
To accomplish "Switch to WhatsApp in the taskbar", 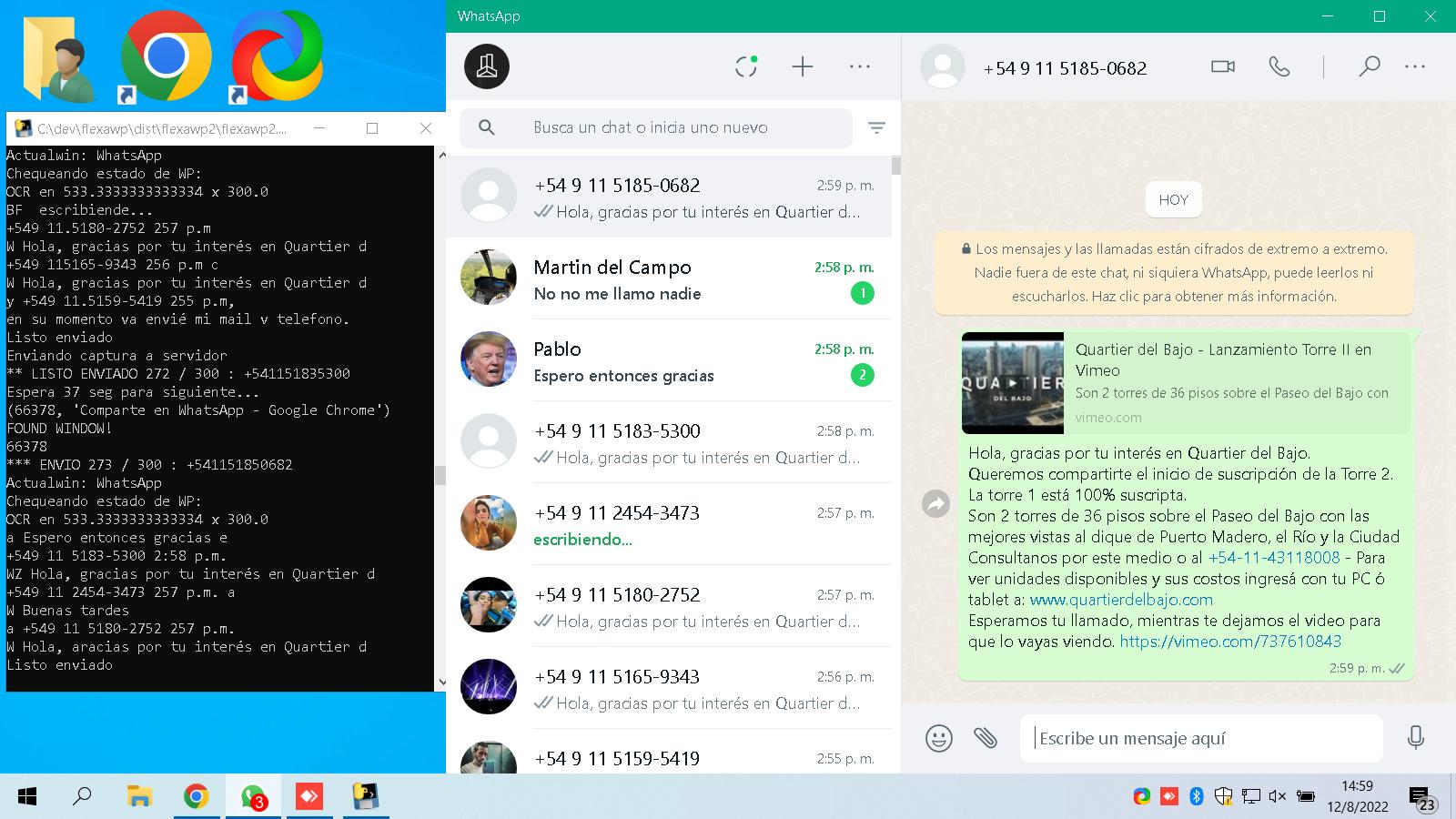I will [x=253, y=797].
